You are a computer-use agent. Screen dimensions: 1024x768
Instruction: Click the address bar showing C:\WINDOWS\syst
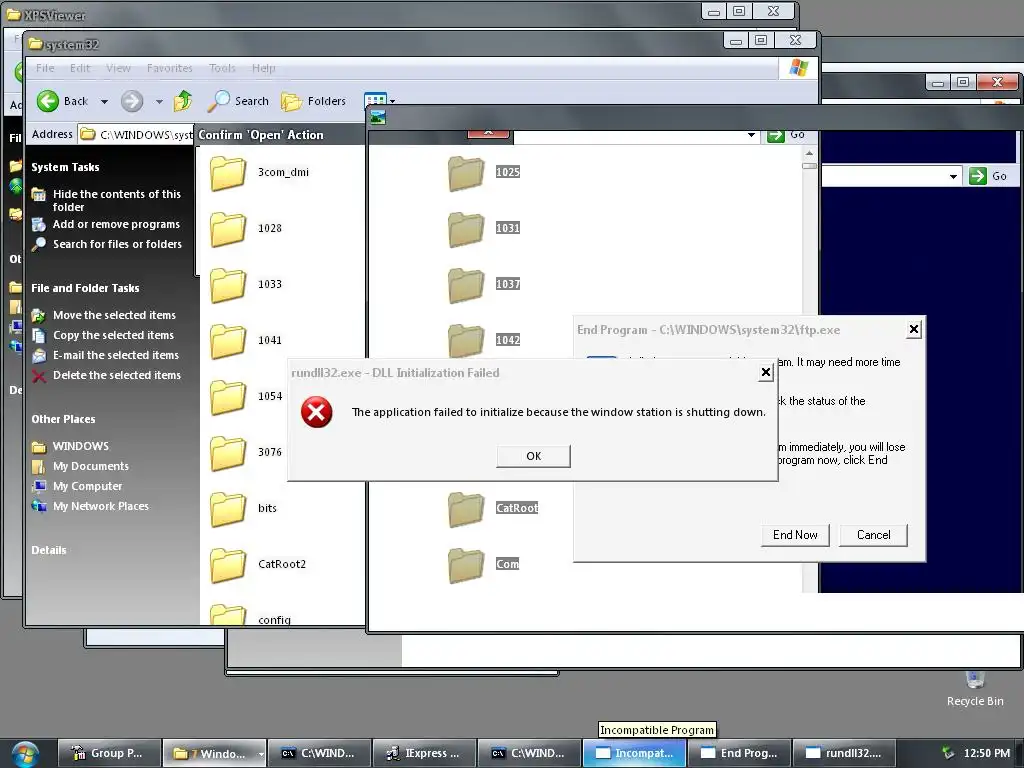136,135
